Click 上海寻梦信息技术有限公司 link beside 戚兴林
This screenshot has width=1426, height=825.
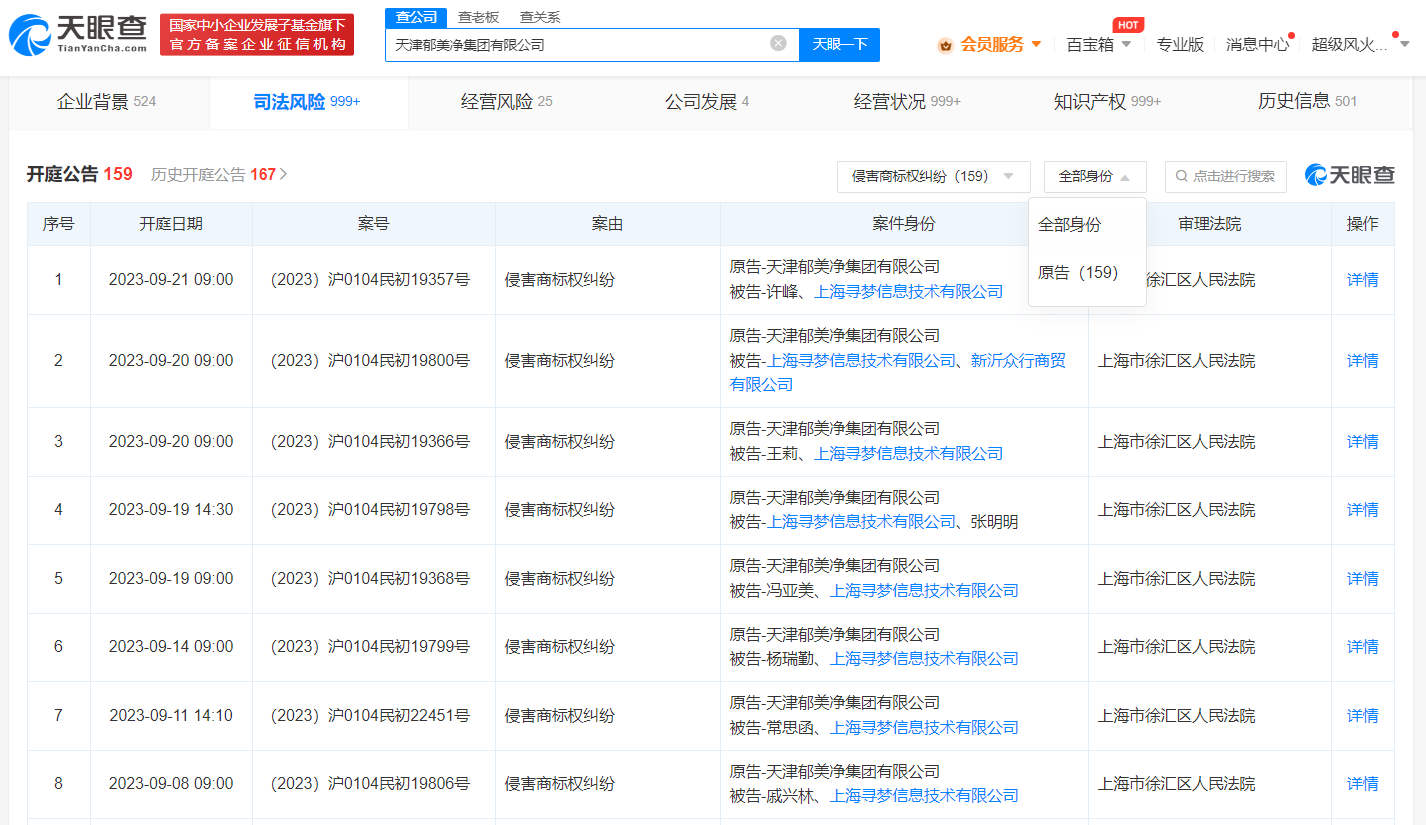[x=924, y=795]
